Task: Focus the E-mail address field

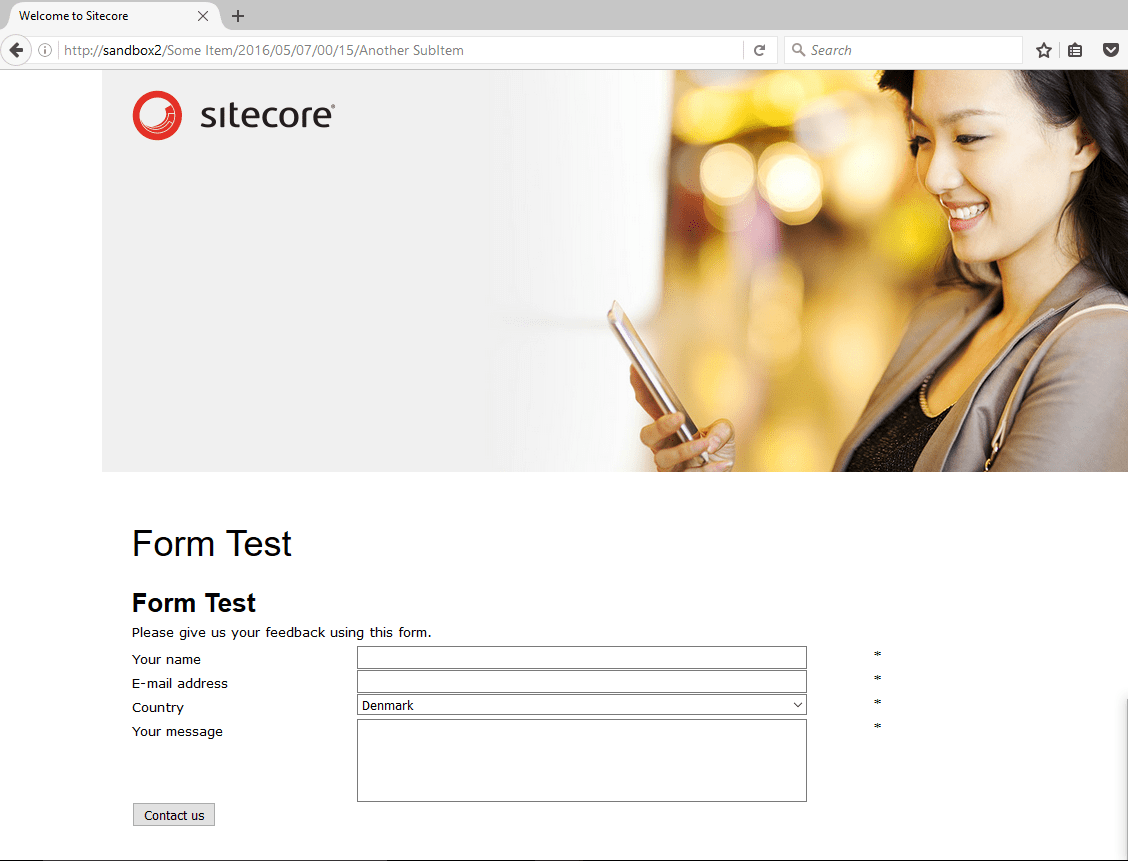Action: pyautogui.click(x=581, y=681)
